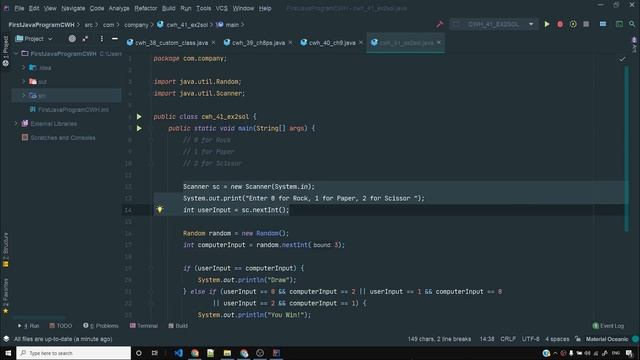Expand the src folder
The height and width of the screenshot is (360, 640).
[23, 96]
